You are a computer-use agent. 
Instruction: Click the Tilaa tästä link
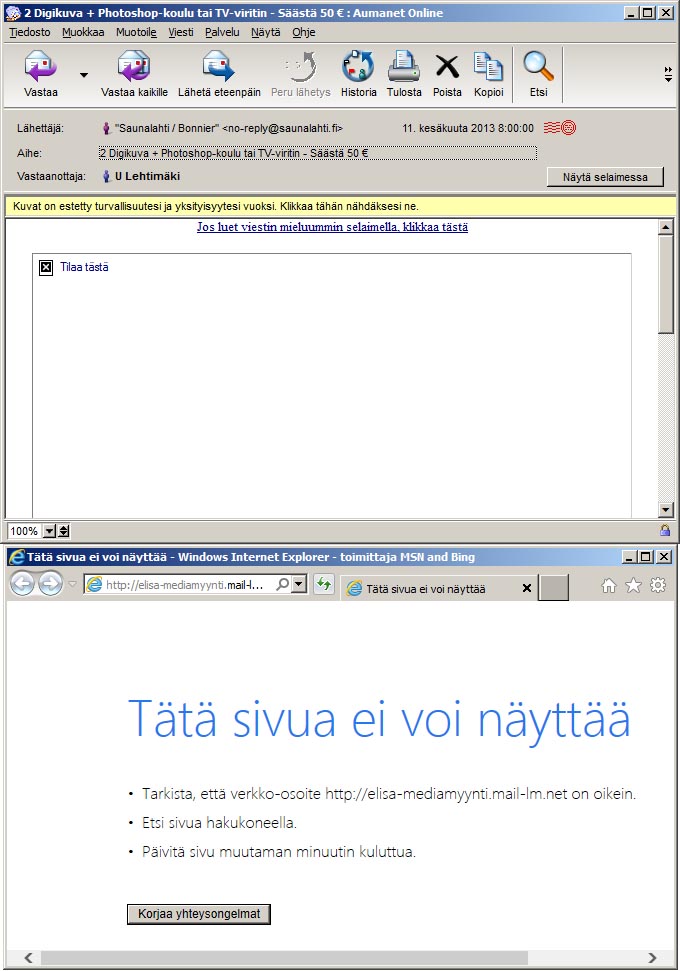(x=84, y=267)
